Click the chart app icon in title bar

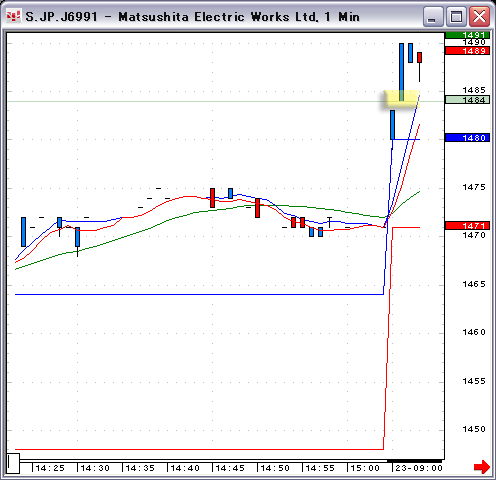coord(14,16)
